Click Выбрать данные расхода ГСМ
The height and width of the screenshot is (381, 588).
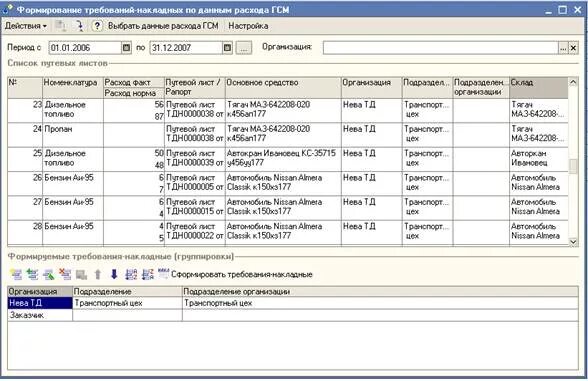(x=163, y=26)
